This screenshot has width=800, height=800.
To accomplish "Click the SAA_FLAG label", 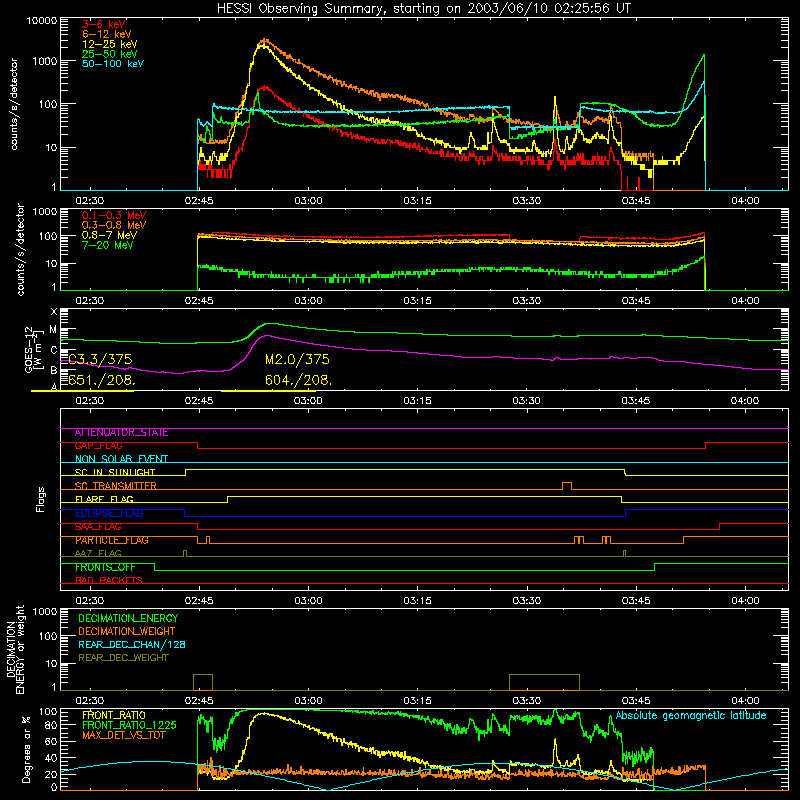I will [x=98, y=527].
